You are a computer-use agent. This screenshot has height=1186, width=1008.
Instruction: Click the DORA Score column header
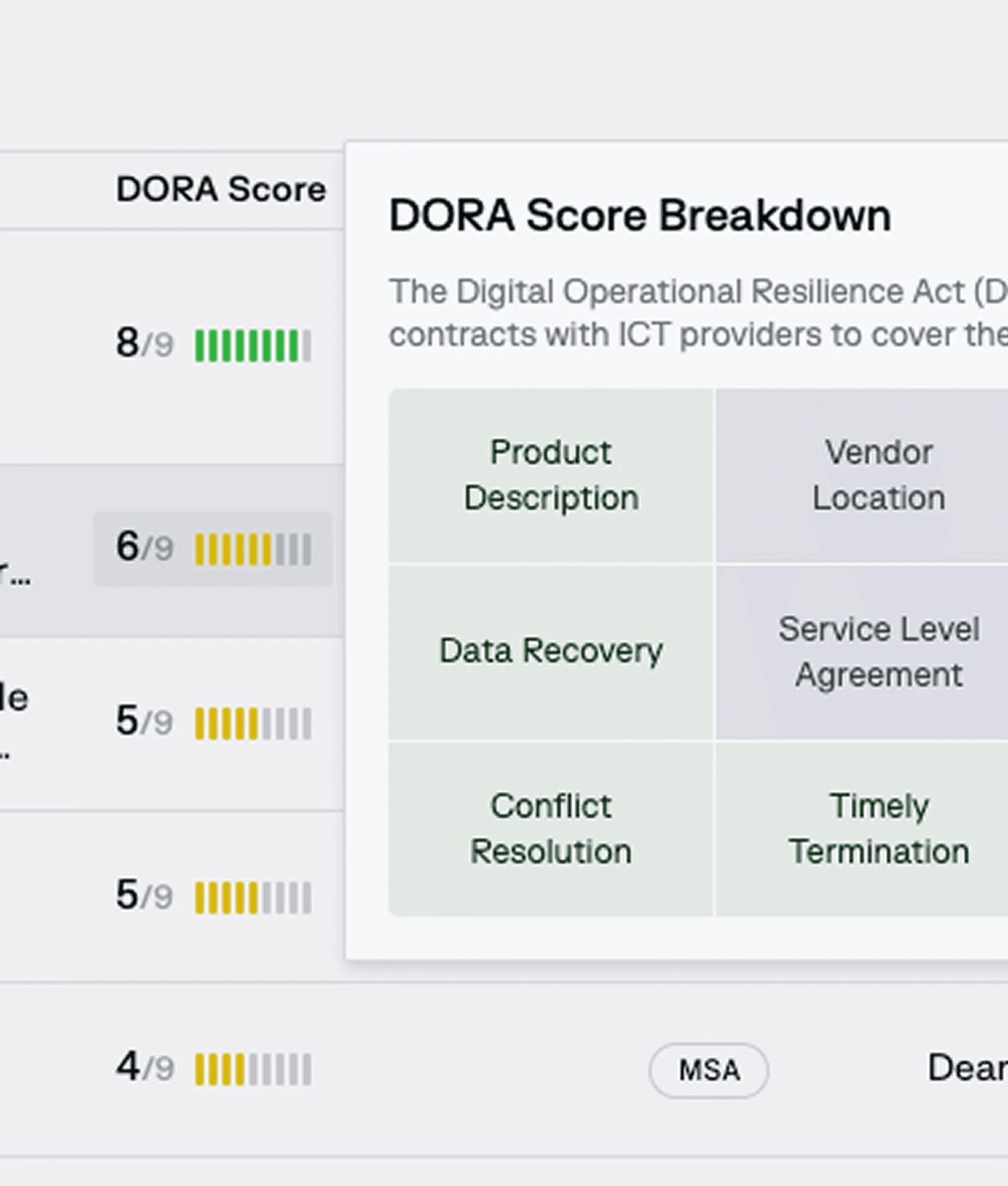point(221,190)
